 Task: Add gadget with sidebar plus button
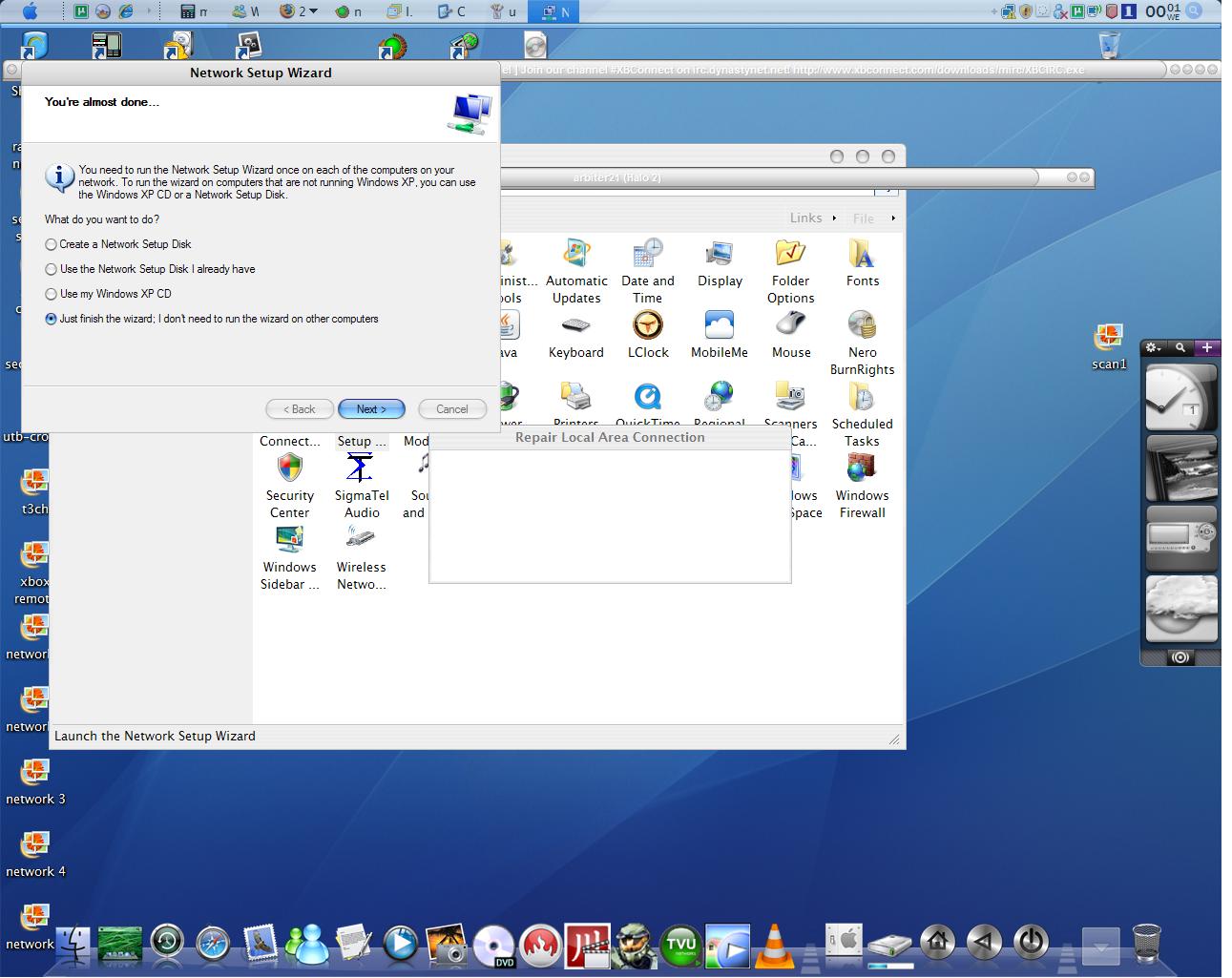click(x=1207, y=347)
